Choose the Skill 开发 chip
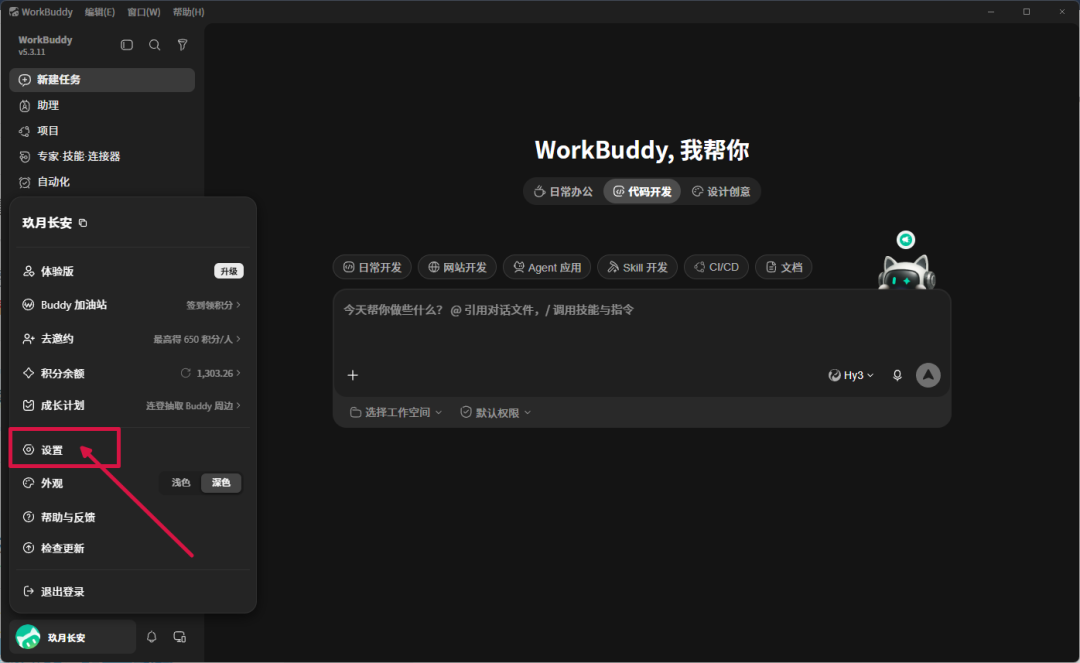 637,267
